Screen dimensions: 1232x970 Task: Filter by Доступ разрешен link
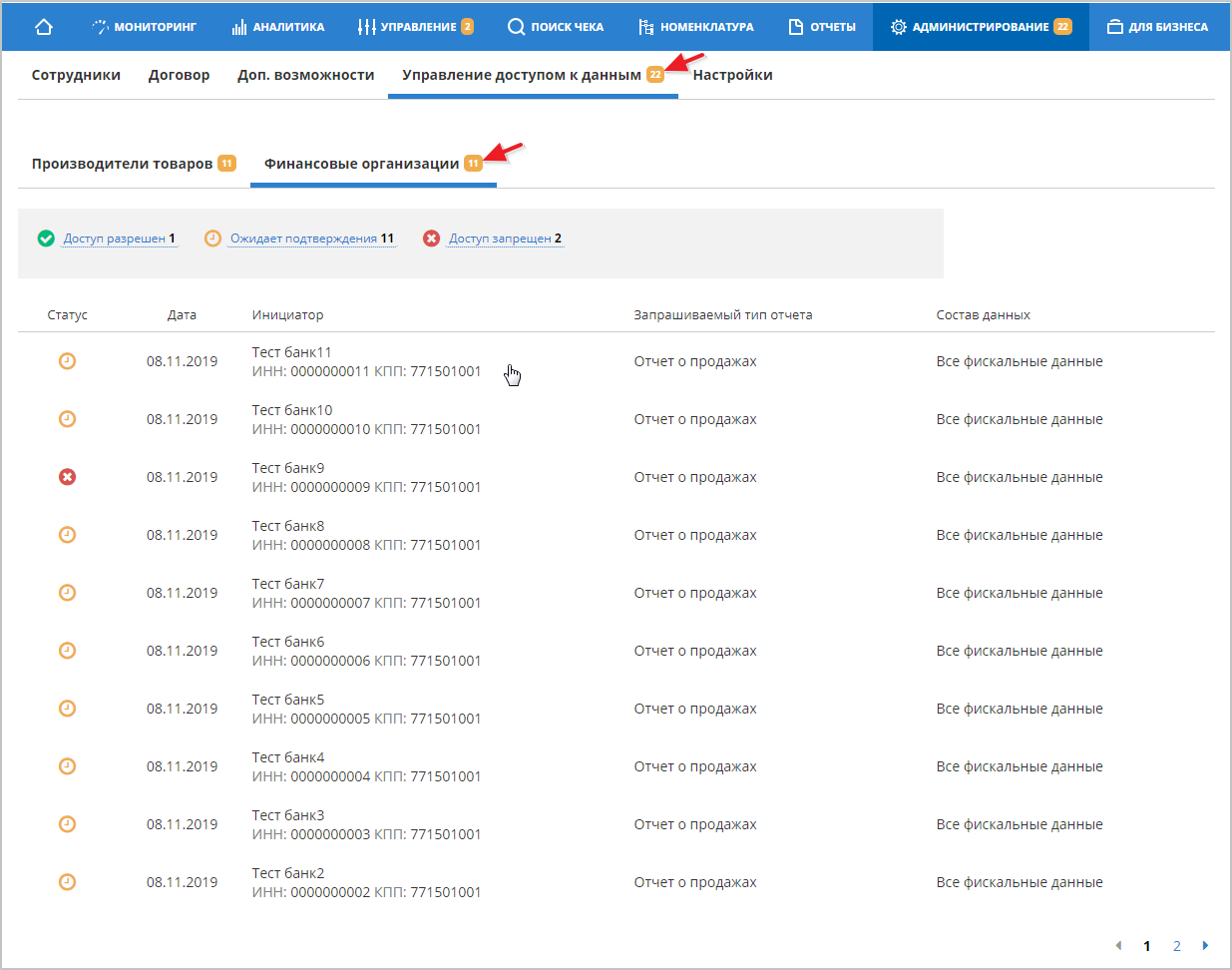coord(114,239)
